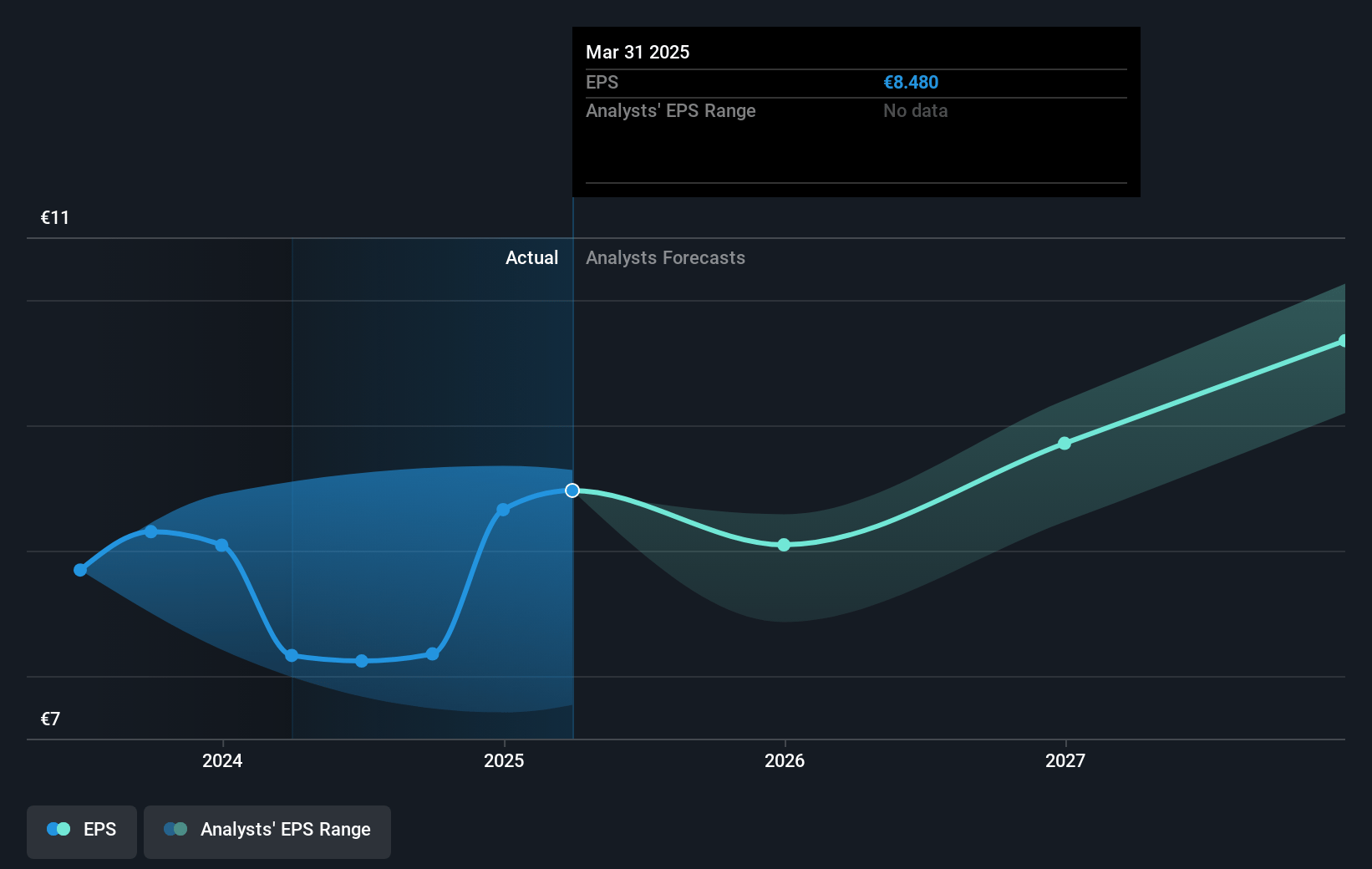Screen dimensions: 1372x869
Task: Select the last forecast point at the chart's right edge
Action: click(x=1344, y=341)
